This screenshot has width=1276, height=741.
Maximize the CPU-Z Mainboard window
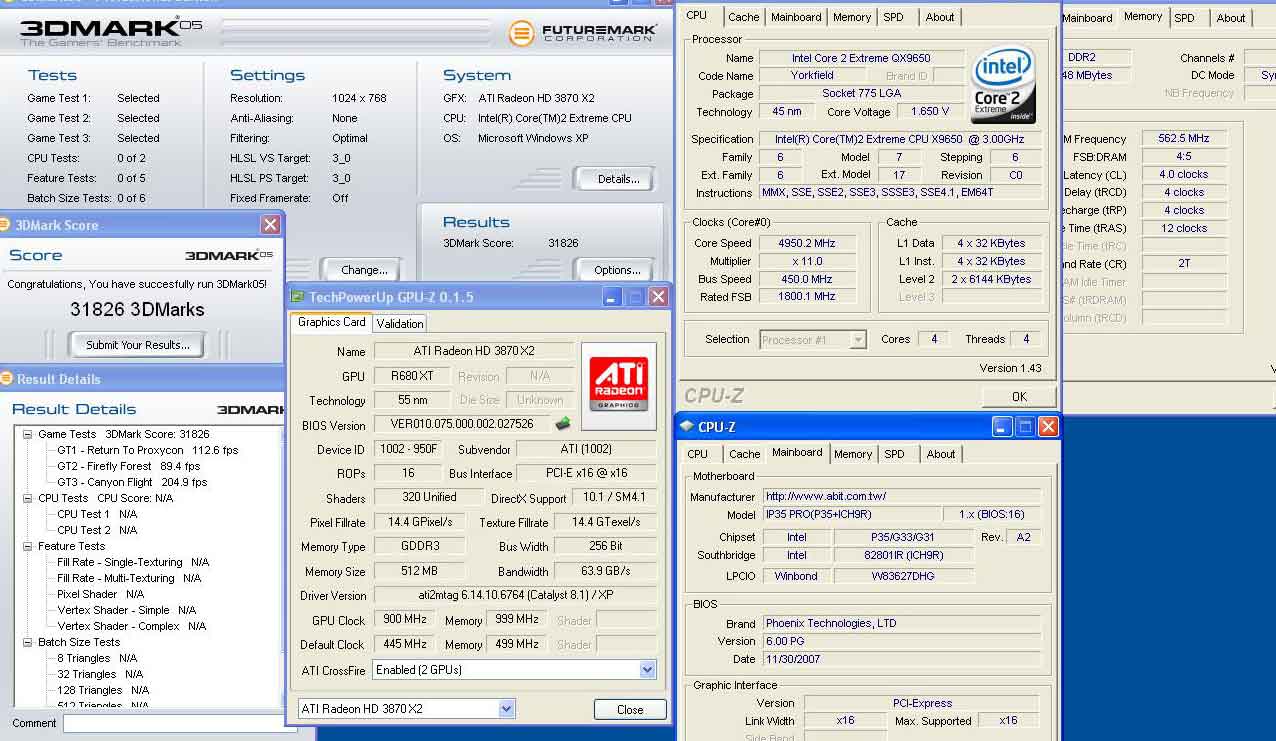click(x=1025, y=427)
